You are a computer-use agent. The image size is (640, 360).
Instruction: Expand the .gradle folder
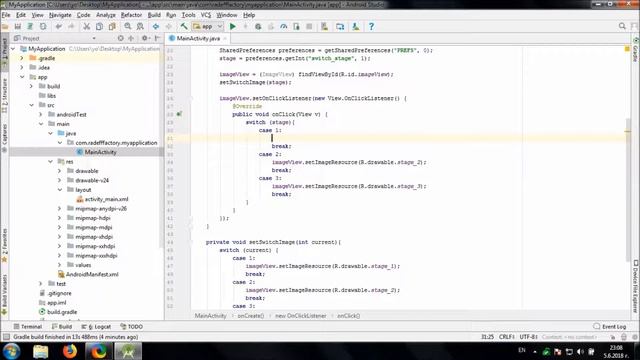click(22, 58)
